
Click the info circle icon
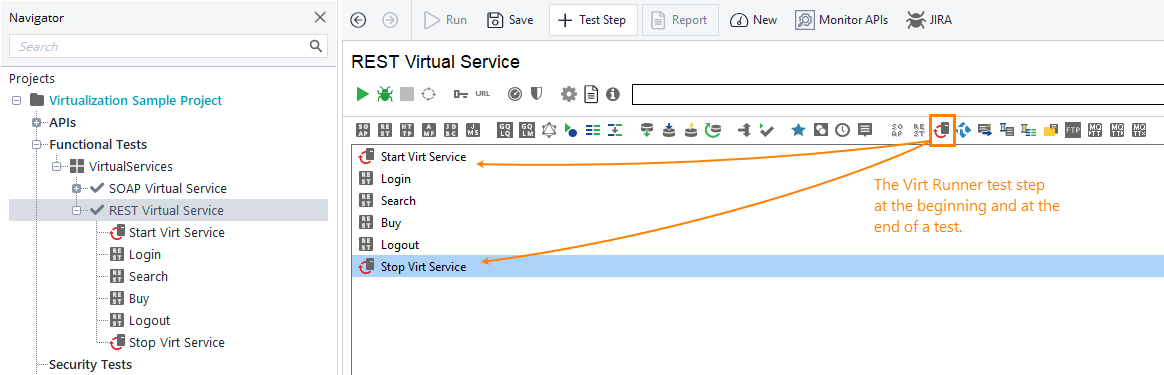coord(612,94)
